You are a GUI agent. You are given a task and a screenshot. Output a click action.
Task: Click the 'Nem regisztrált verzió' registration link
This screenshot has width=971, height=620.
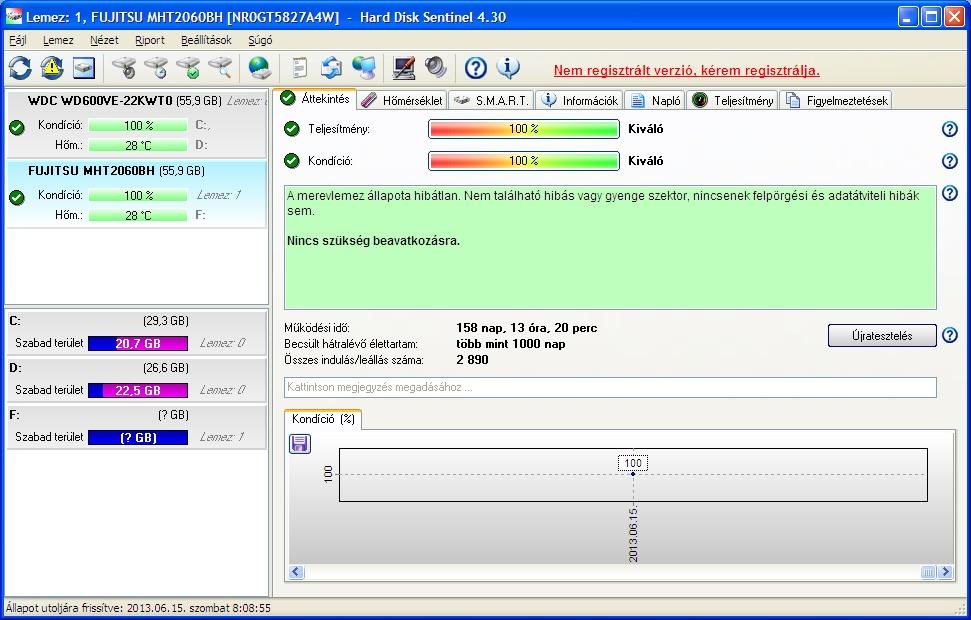[x=686, y=71]
